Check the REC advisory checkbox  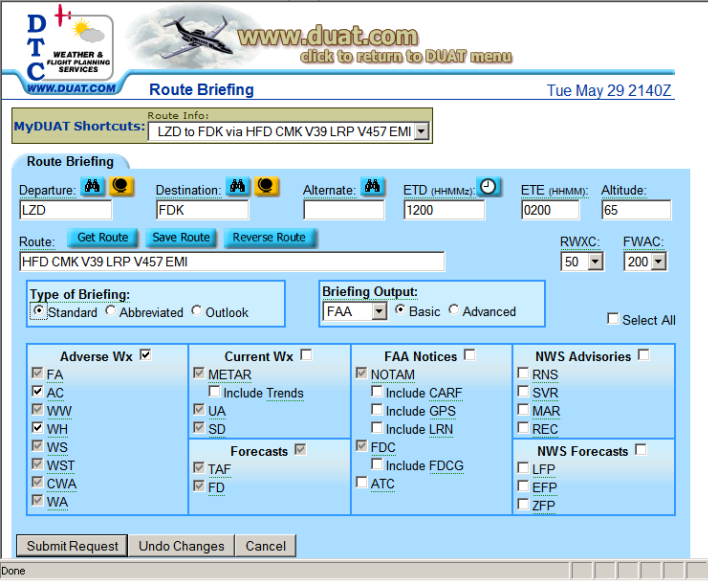tap(523, 428)
